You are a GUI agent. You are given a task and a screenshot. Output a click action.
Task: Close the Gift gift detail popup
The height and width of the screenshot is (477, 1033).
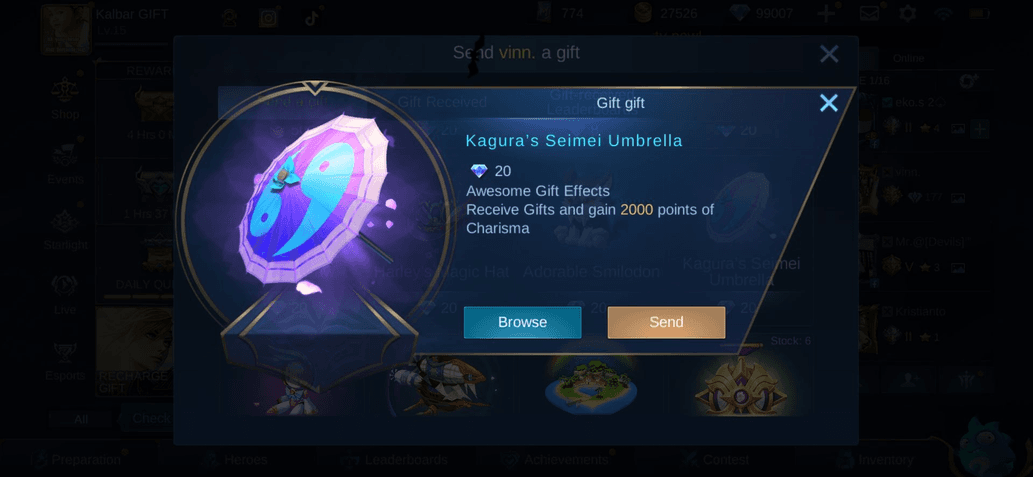(x=828, y=103)
